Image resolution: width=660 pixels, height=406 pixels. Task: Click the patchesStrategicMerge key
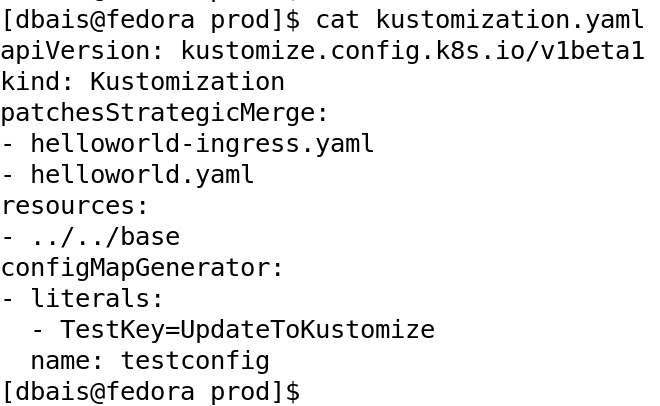[164, 112]
